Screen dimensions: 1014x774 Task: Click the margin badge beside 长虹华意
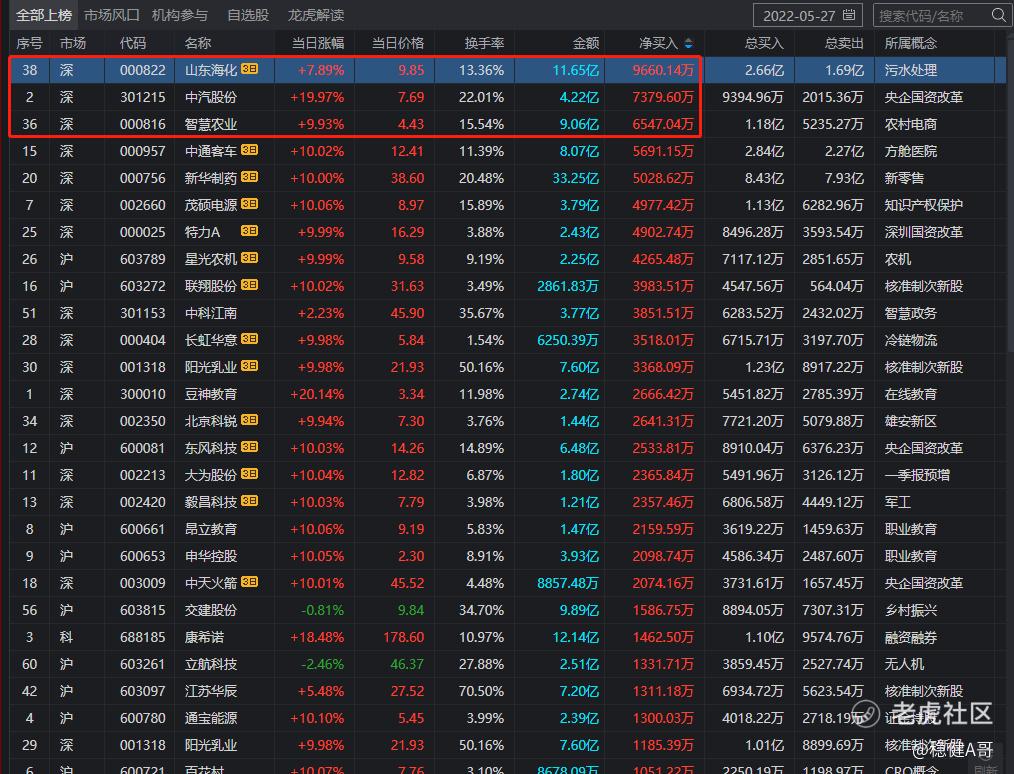[x=250, y=339]
